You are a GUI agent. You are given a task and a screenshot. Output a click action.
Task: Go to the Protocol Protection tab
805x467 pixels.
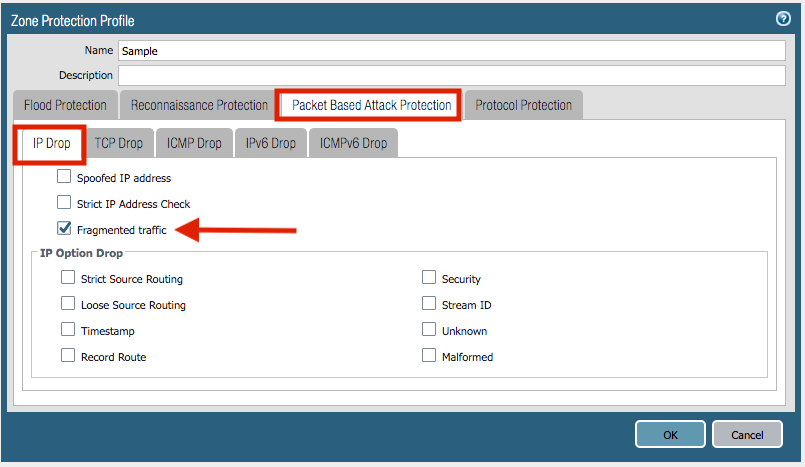(x=523, y=105)
